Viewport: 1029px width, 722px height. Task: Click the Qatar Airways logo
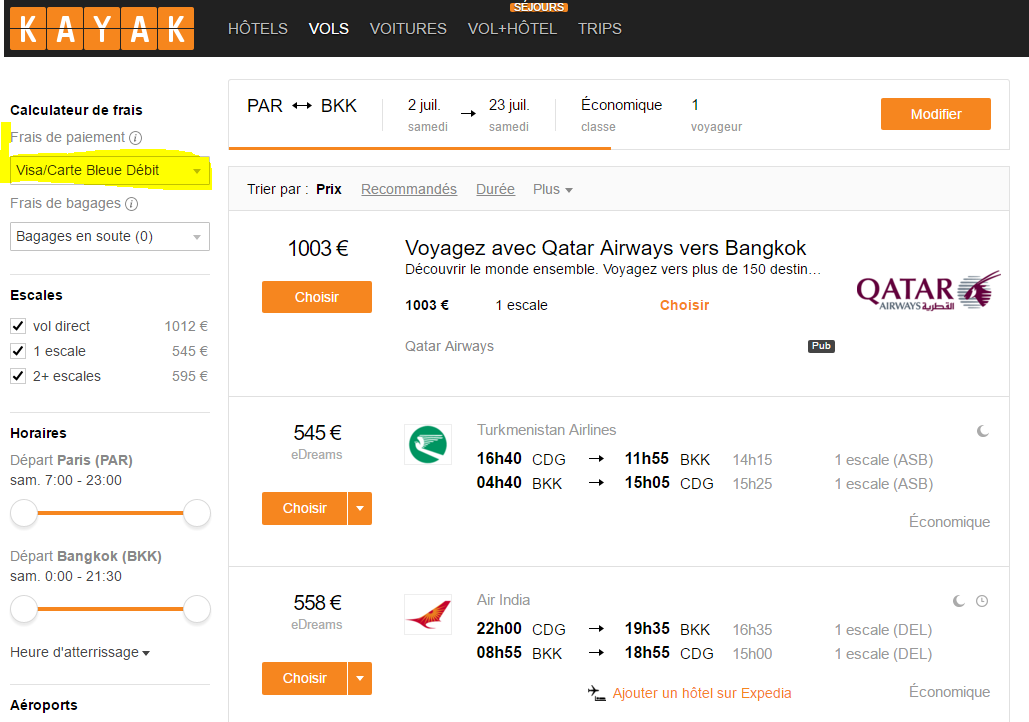(x=928, y=290)
